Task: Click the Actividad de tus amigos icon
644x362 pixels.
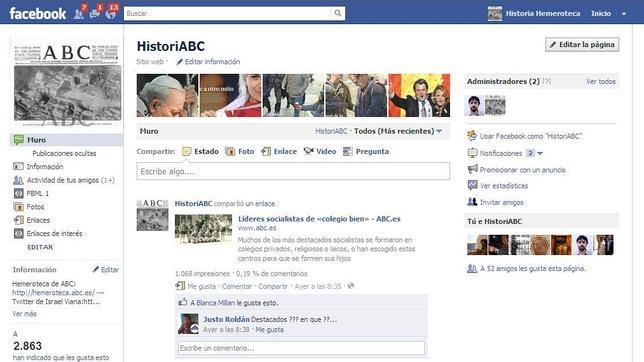Action: point(18,180)
